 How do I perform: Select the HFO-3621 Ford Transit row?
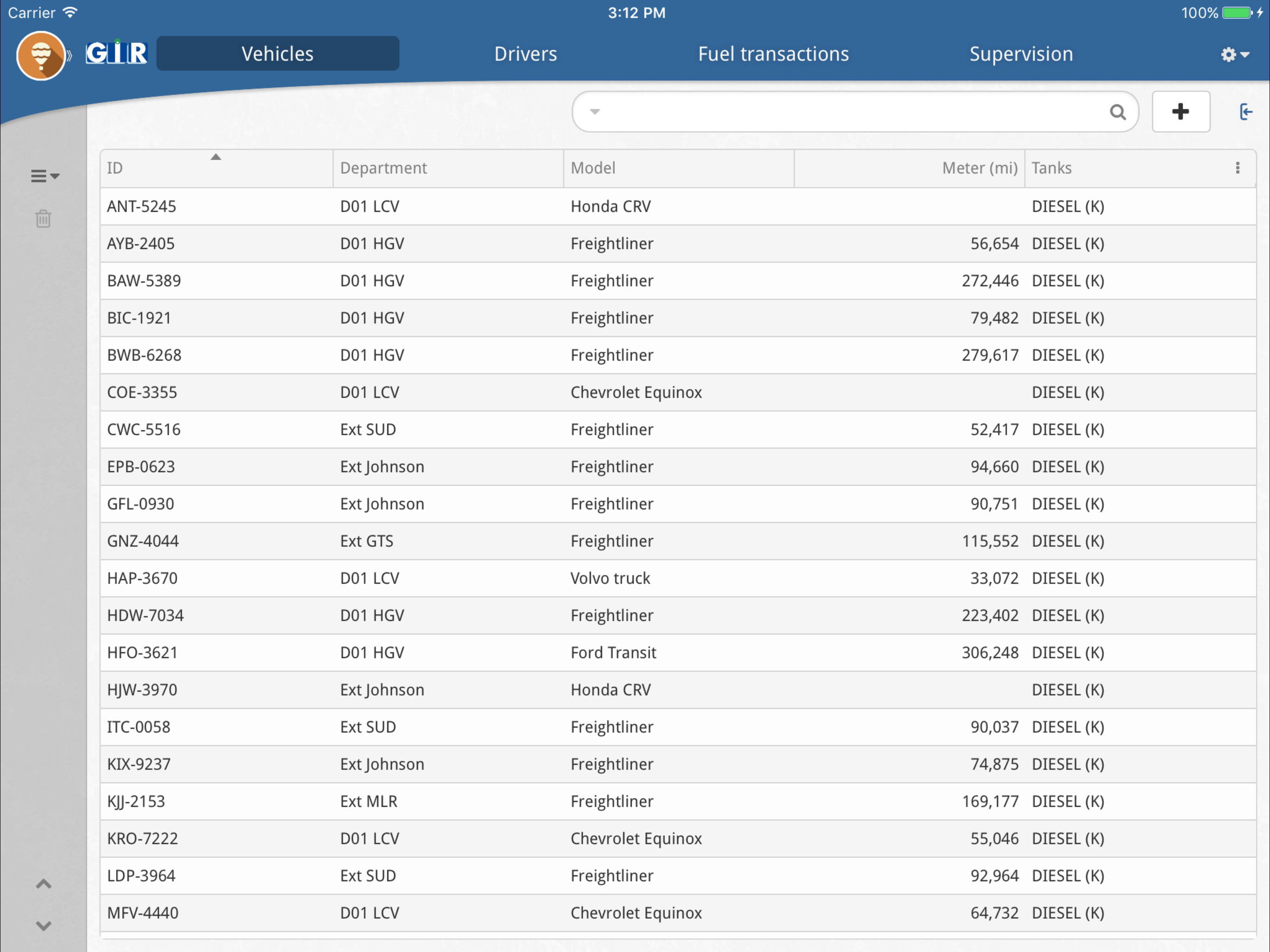coord(678,652)
